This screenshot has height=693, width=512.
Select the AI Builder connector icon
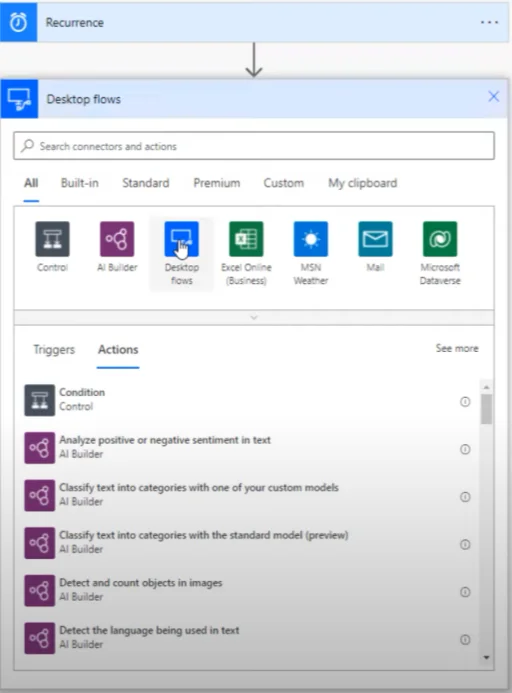coord(117,239)
